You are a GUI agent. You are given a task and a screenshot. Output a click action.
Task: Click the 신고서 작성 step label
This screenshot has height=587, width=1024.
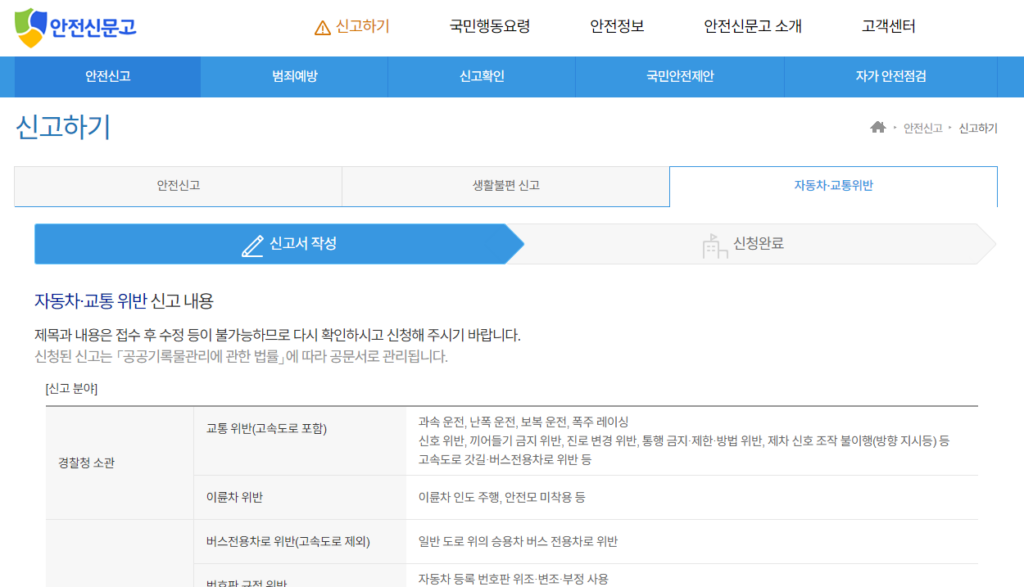point(303,244)
